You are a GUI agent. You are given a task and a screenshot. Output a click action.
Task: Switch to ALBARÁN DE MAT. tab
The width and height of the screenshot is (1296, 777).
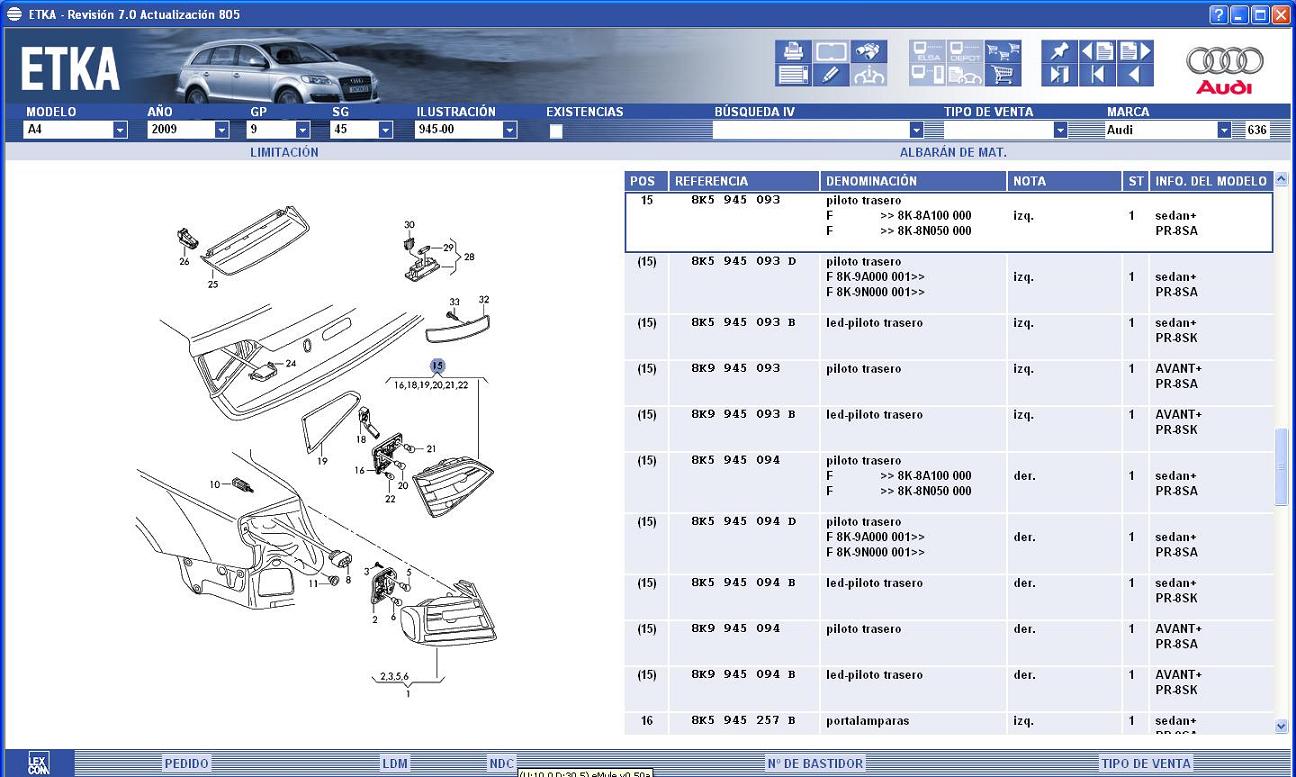[953, 153]
